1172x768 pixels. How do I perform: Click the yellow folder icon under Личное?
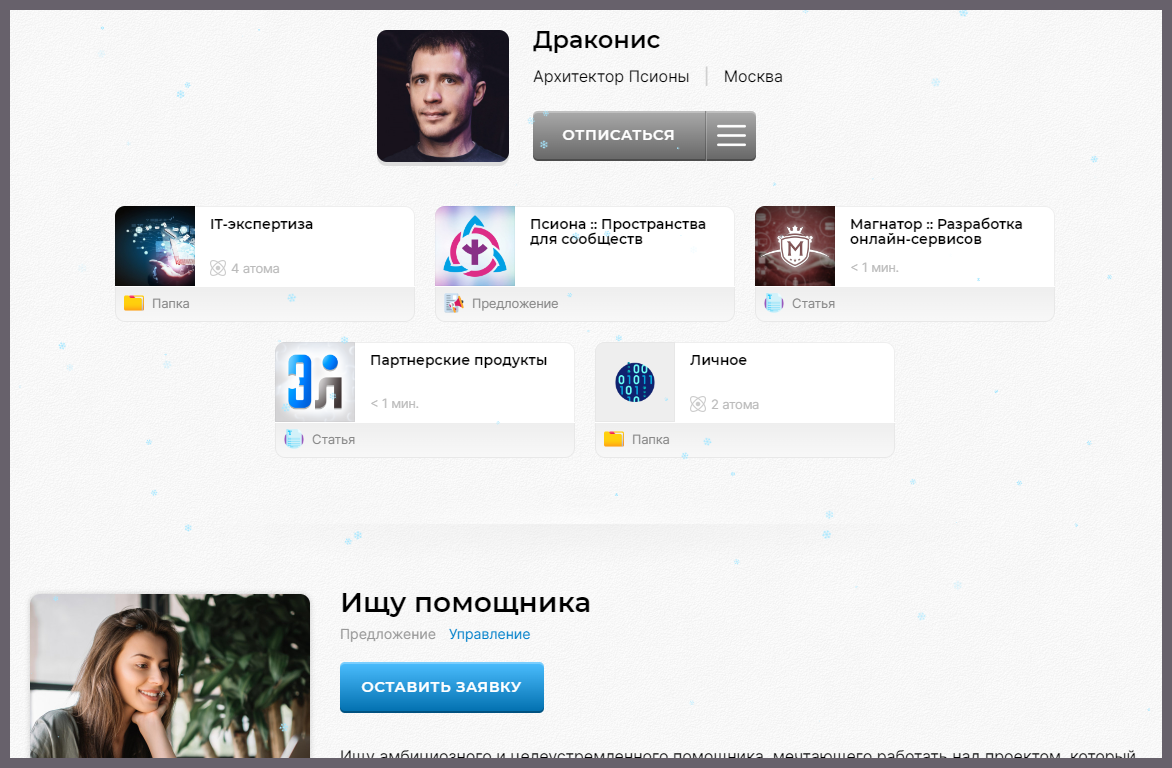(x=614, y=439)
